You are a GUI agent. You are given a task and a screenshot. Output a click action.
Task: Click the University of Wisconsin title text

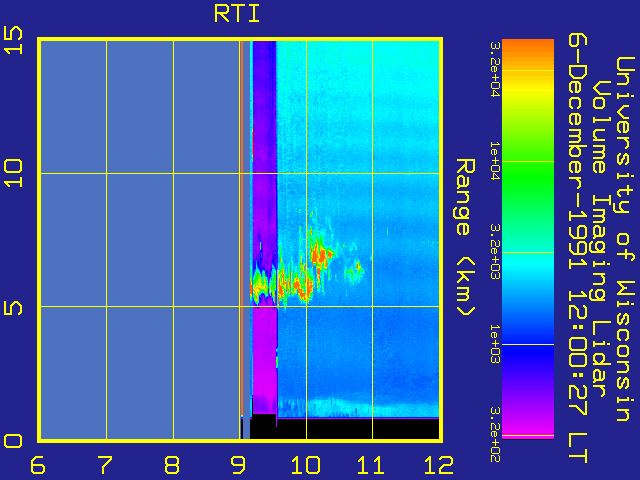[624, 239]
